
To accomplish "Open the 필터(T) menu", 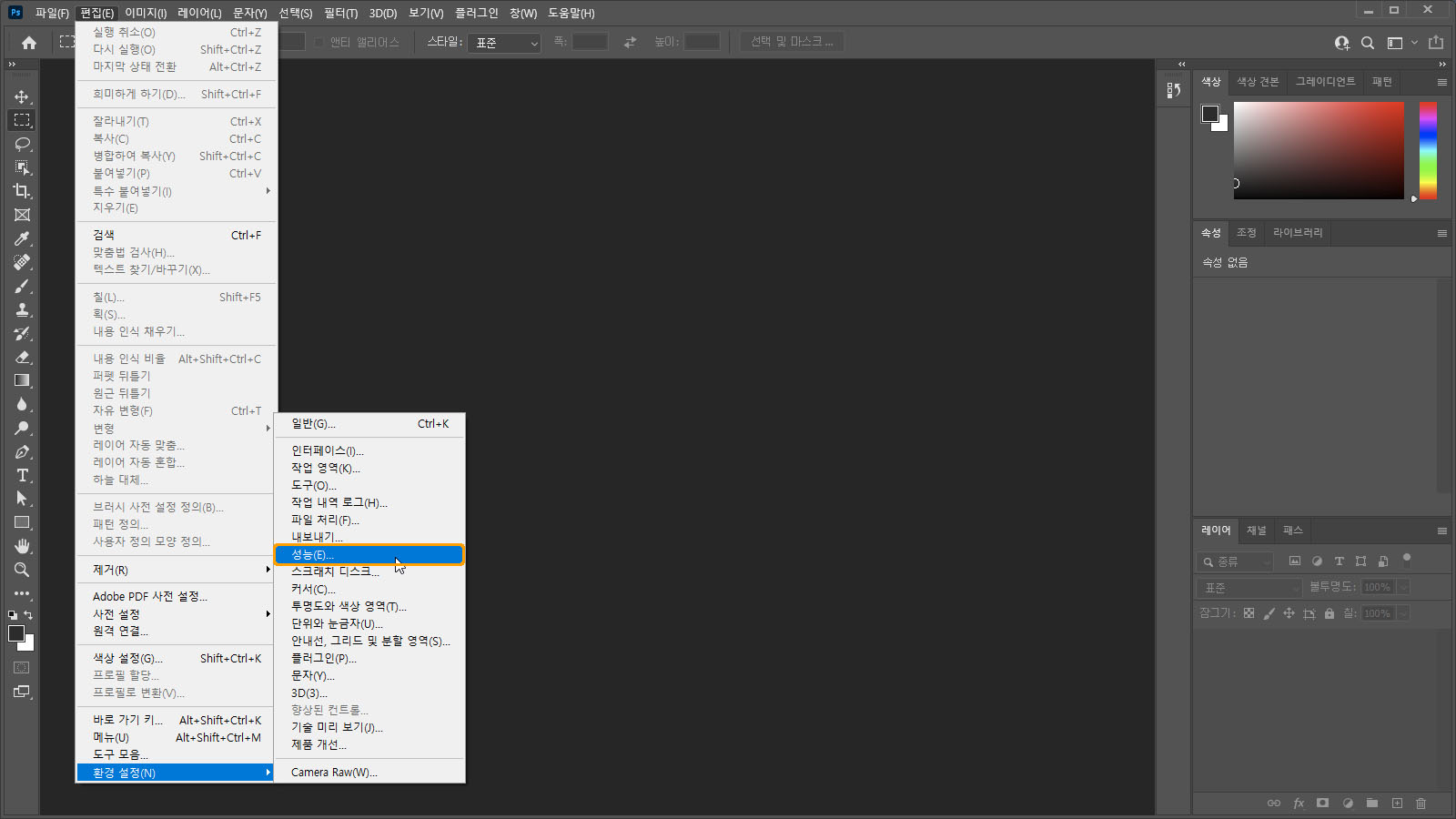I will [x=340, y=13].
